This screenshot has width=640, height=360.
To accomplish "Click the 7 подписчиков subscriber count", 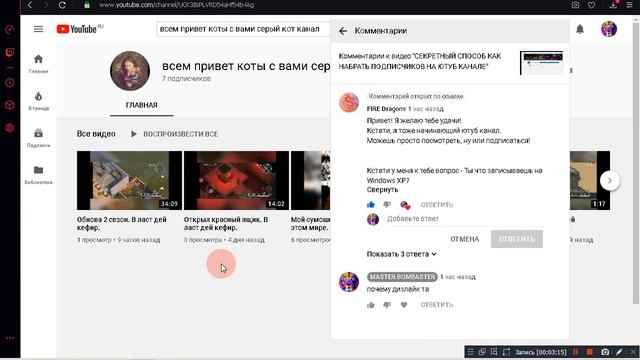I will pyautogui.click(x=186, y=78).
